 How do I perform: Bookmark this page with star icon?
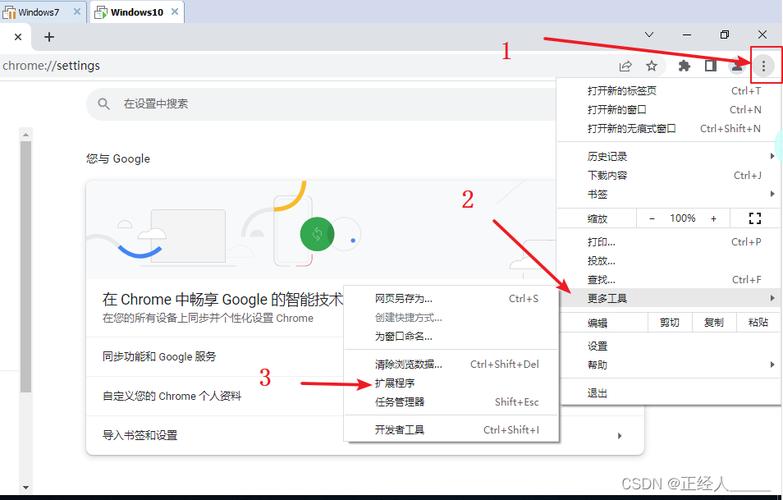(651, 65)
